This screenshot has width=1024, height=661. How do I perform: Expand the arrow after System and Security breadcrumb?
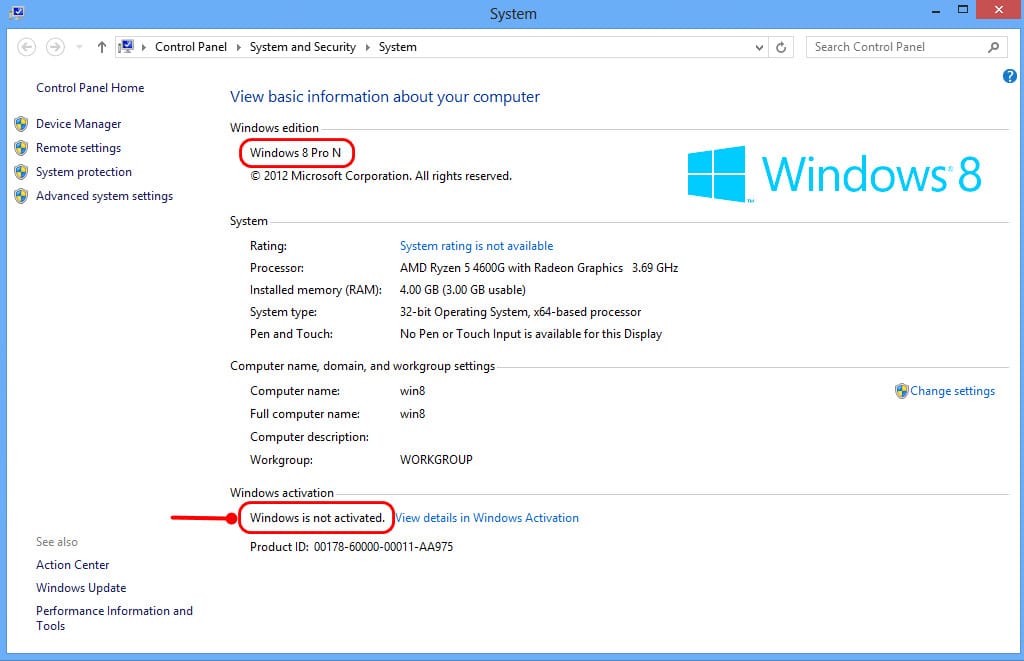(367, 47)
